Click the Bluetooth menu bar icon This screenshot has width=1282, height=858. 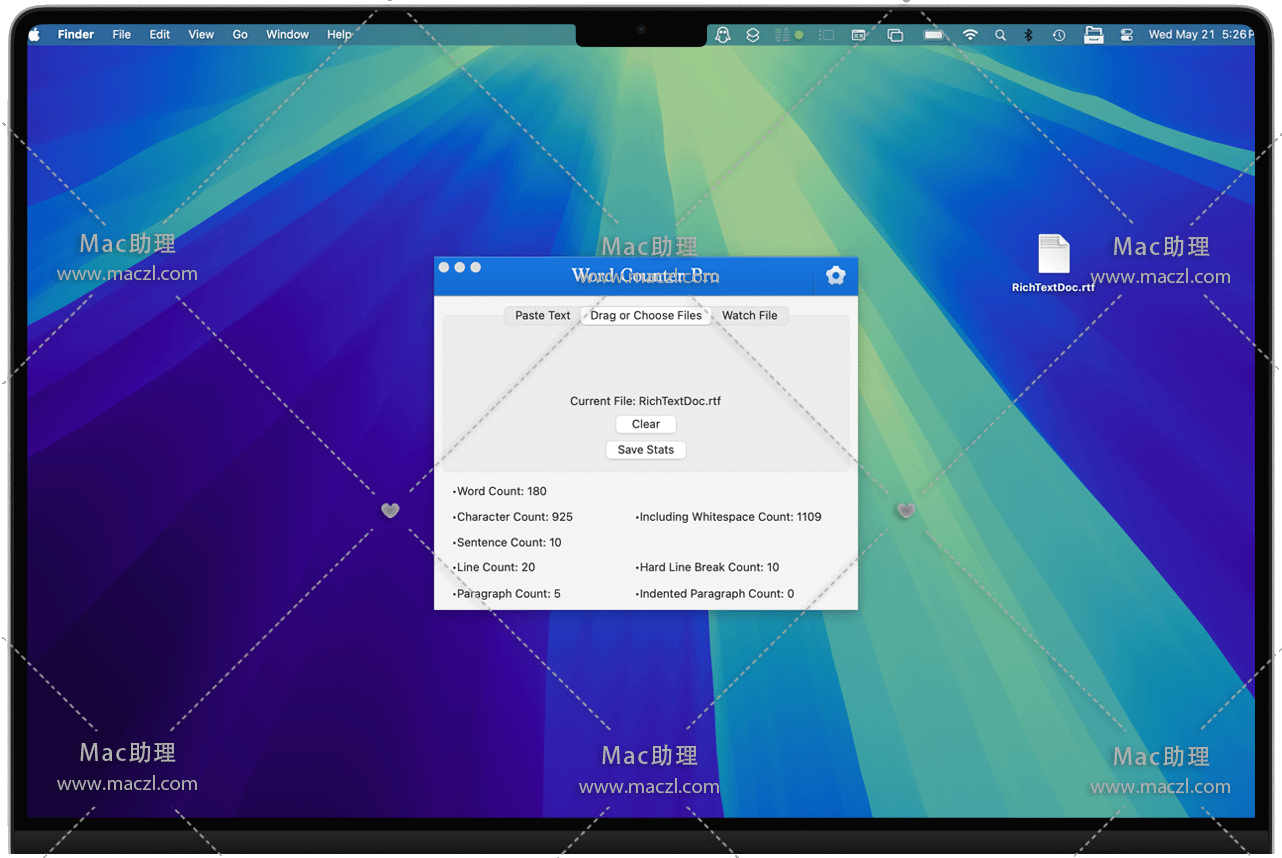coord(1028,34)
